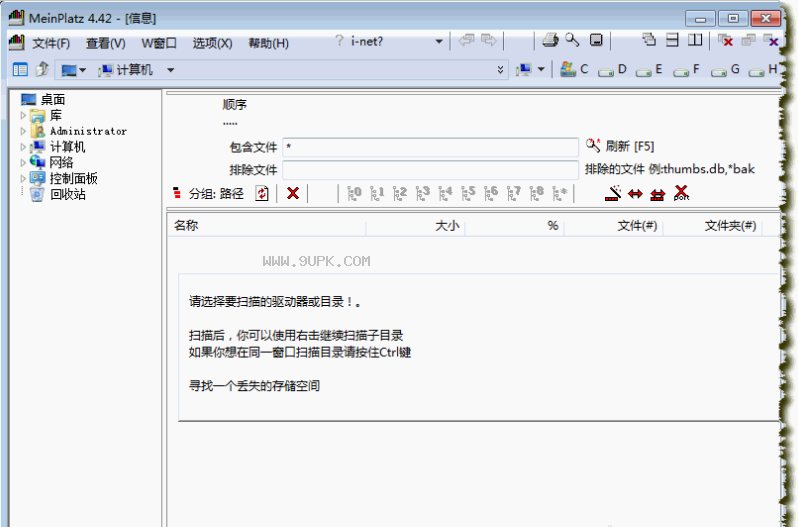Screen dimensions: 798x527
Task: Expand the 网络 tree node
Action: 23,163
